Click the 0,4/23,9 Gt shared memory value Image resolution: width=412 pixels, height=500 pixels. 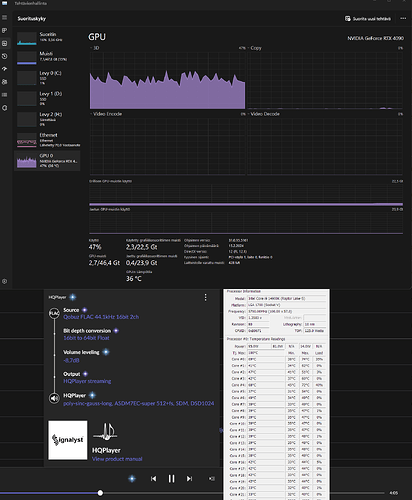click(x=142, y=263)
